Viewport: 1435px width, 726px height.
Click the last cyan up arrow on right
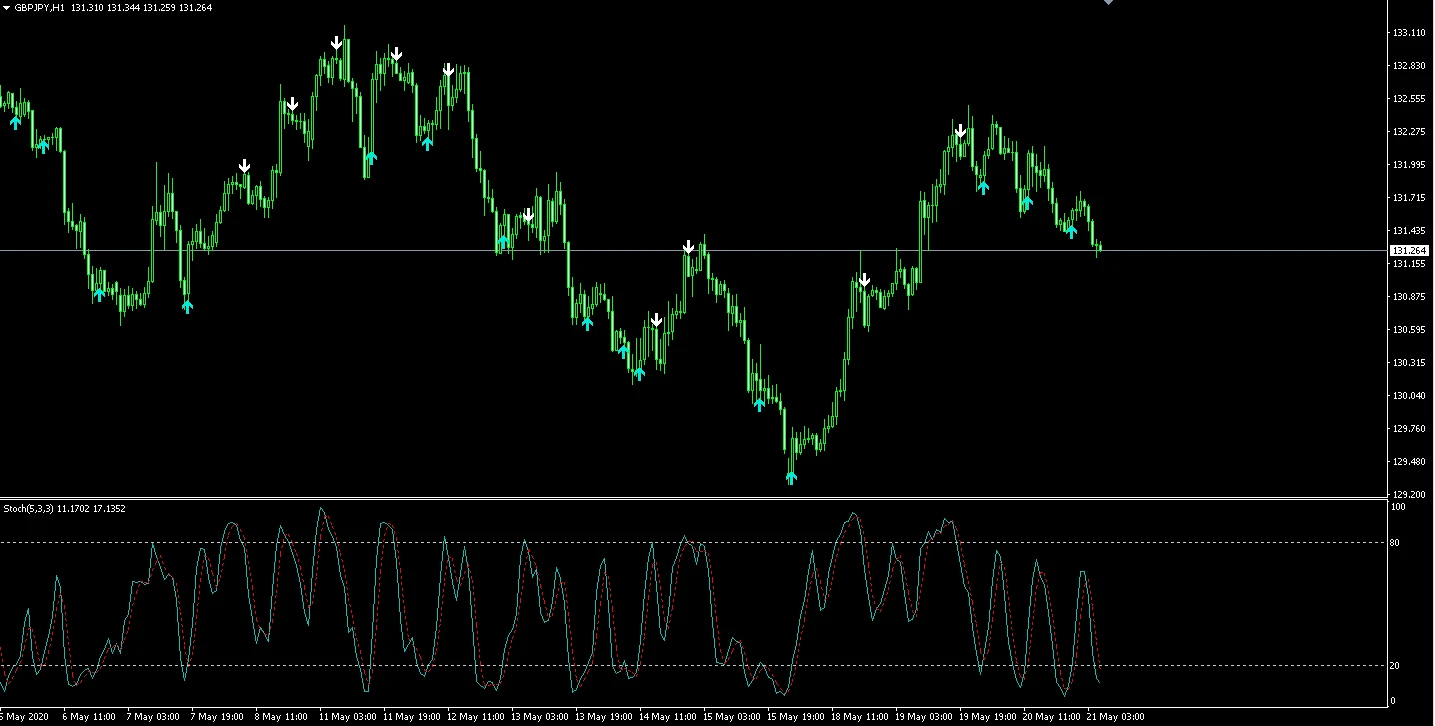pyautogui.click(x=1071, y=232)
